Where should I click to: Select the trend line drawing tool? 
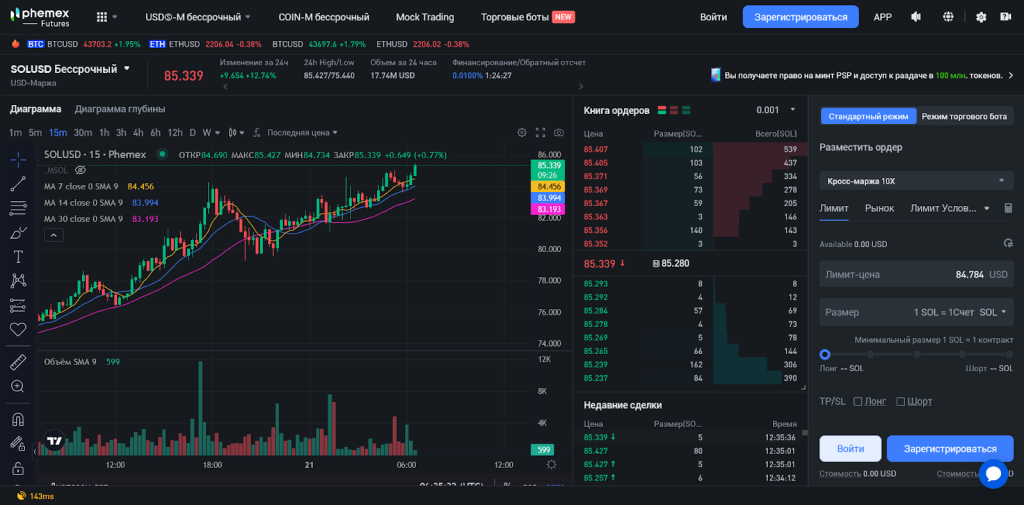pos(18,183)
